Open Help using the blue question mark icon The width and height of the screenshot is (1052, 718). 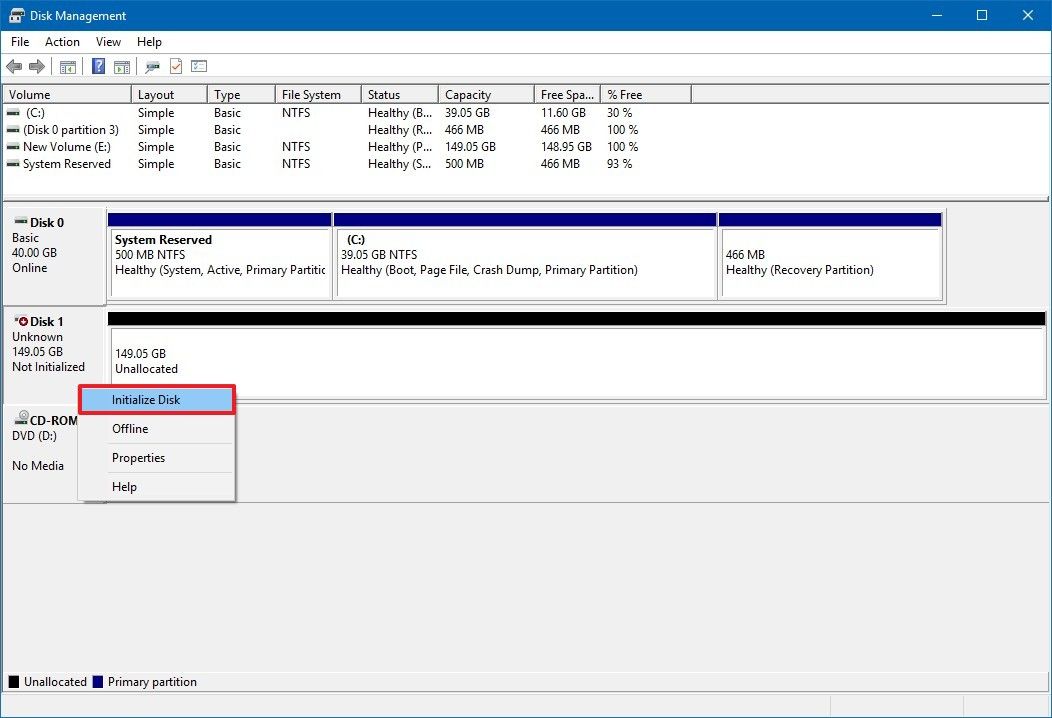[97, 66]
